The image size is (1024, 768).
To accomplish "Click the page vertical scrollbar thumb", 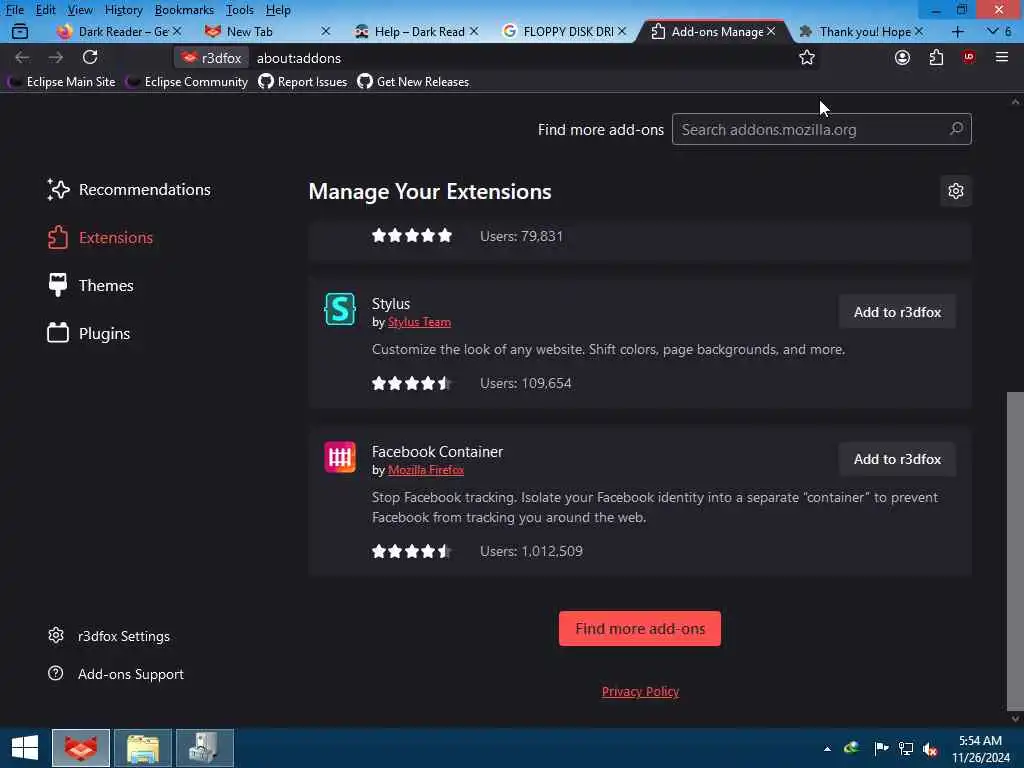I will (x=1015, y=551).
